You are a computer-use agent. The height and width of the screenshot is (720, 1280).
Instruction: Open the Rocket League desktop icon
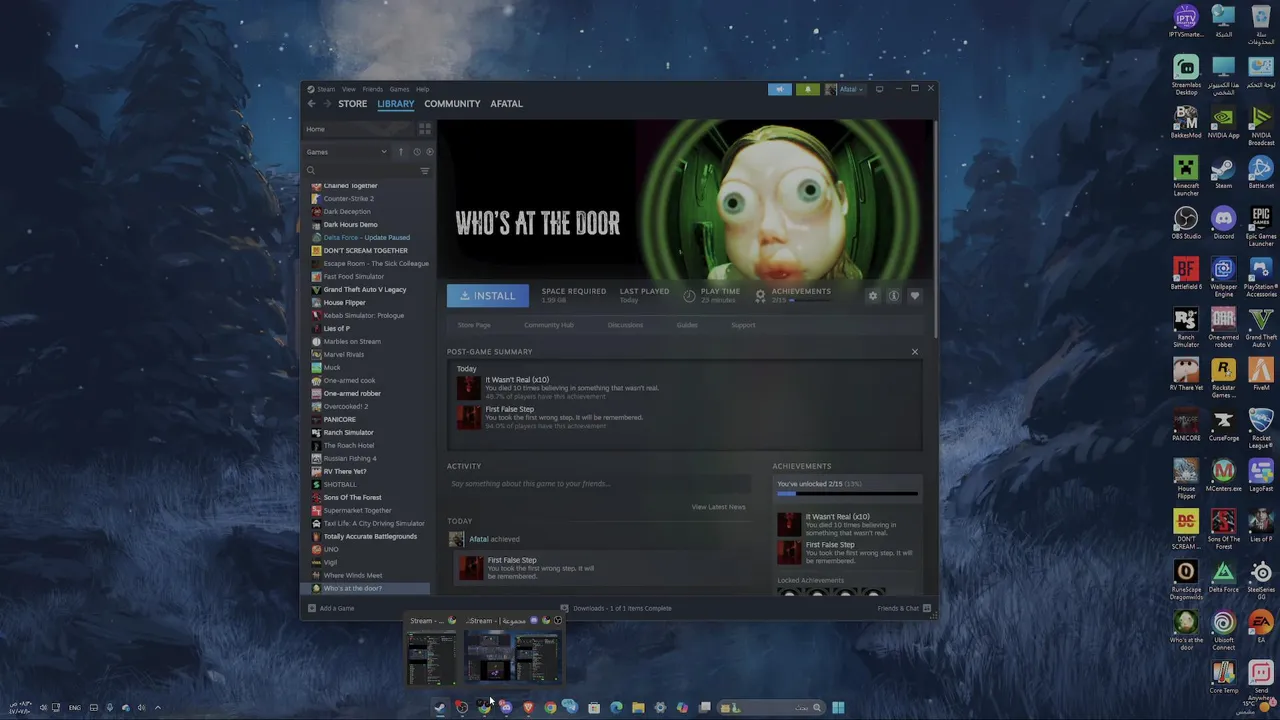click(1261, 427)
